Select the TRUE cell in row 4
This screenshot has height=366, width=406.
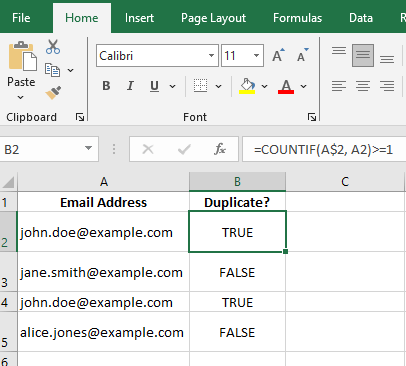237,302
